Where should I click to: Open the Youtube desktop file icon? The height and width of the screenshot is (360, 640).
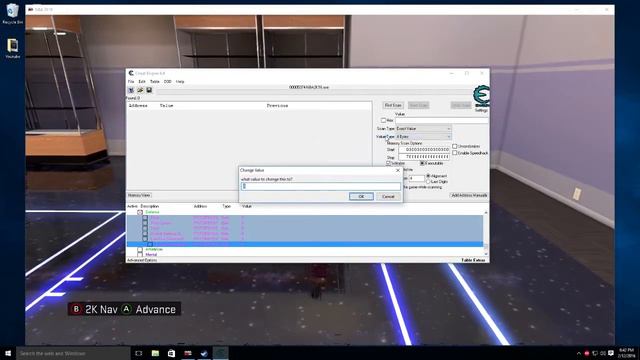tap(13, 48)
